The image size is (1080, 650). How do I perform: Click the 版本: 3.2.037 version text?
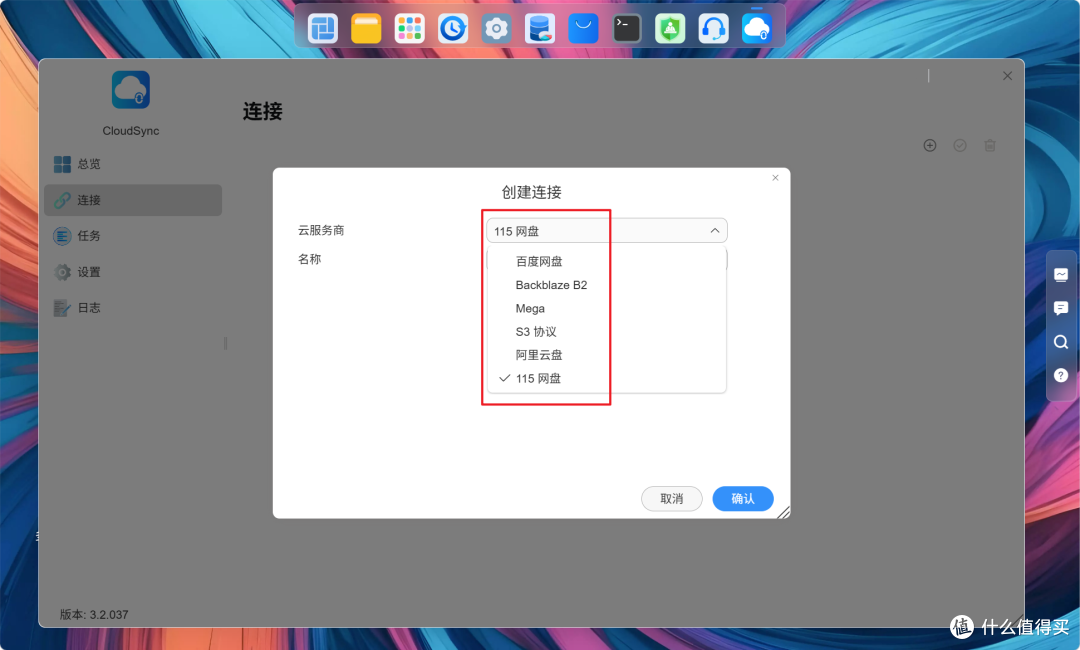coord(94,614)
